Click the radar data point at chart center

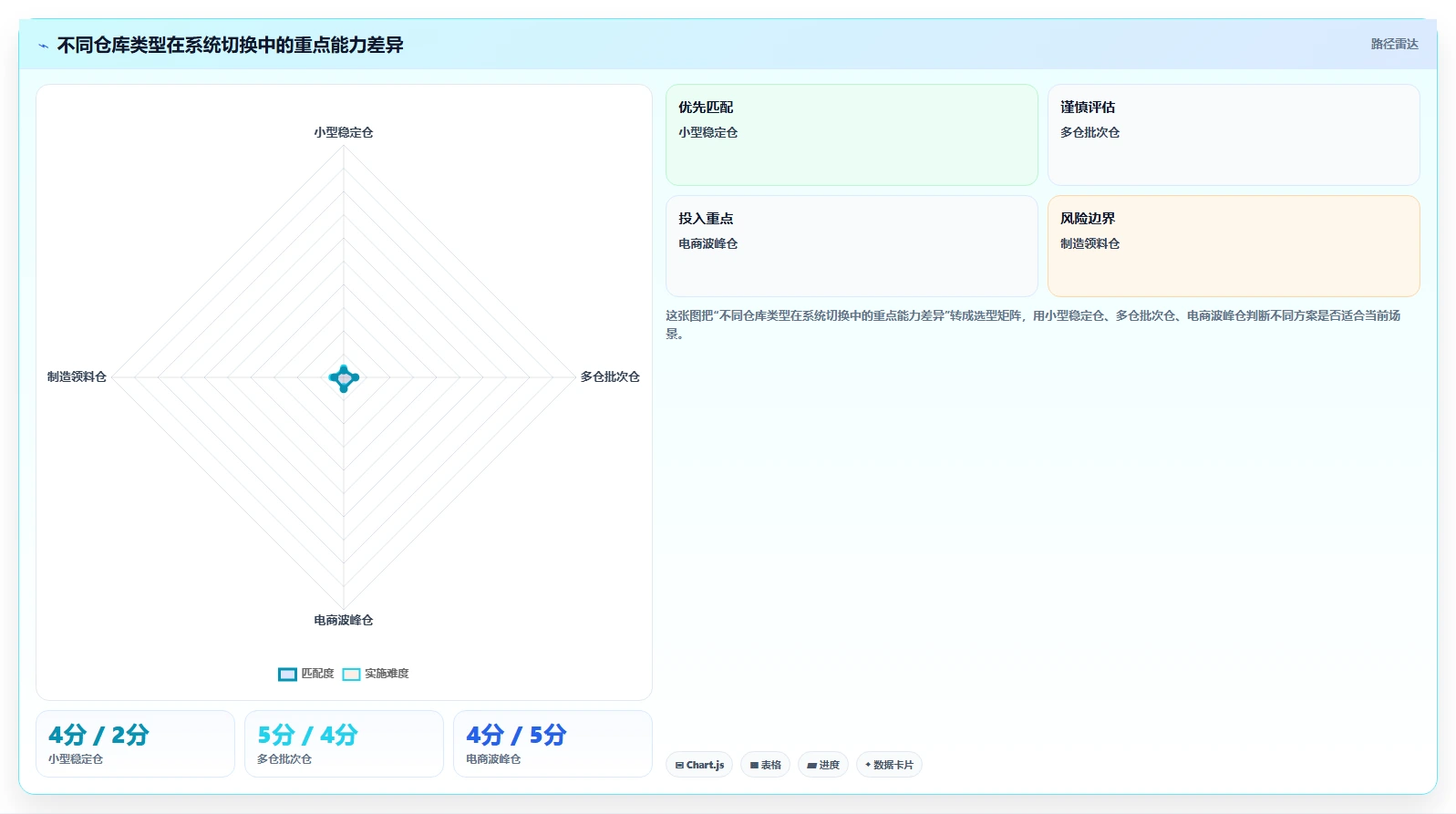click(x=344, y=377)
